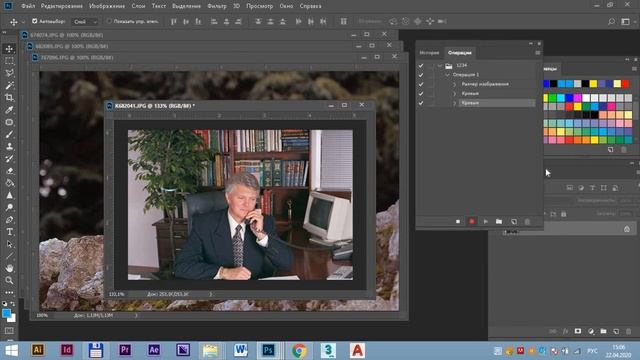640x360 pixels.
Task: Delete the layer with the Layers panel trash icon
Action: click(629, 331)
